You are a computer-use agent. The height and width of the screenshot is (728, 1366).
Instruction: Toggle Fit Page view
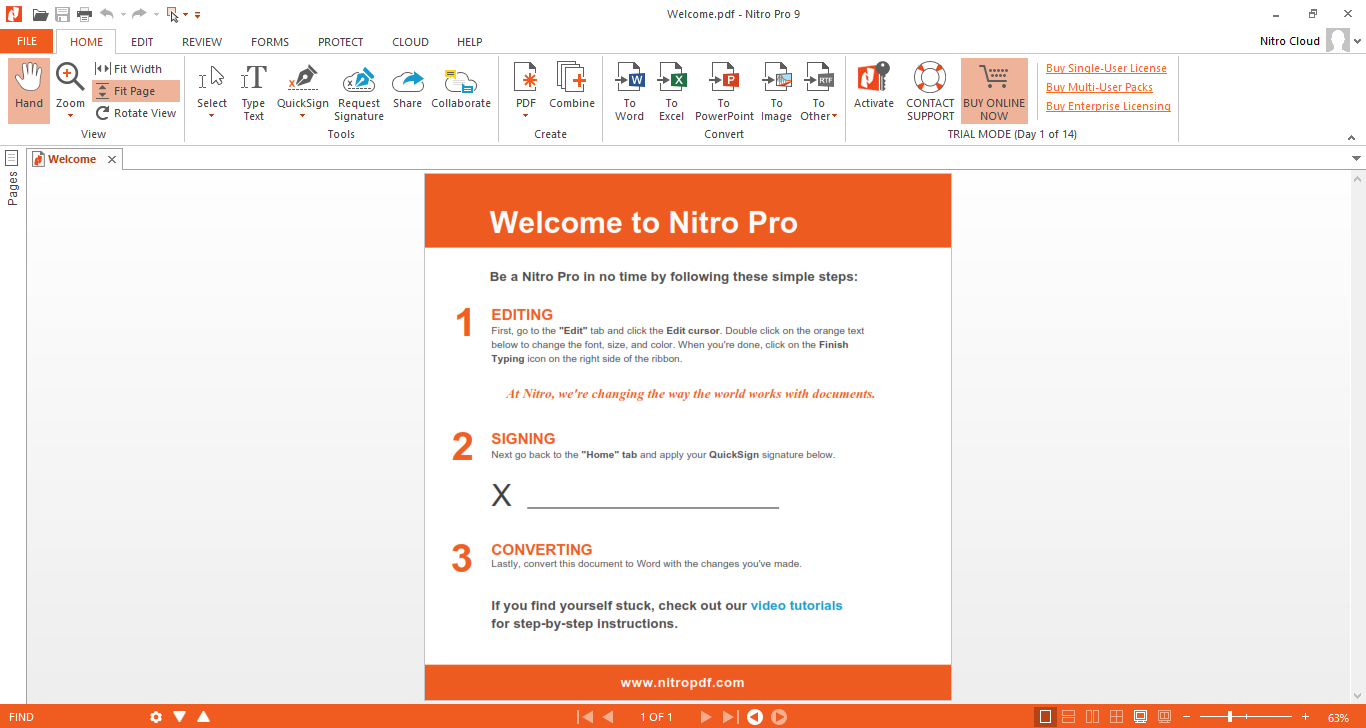(136, 91)
